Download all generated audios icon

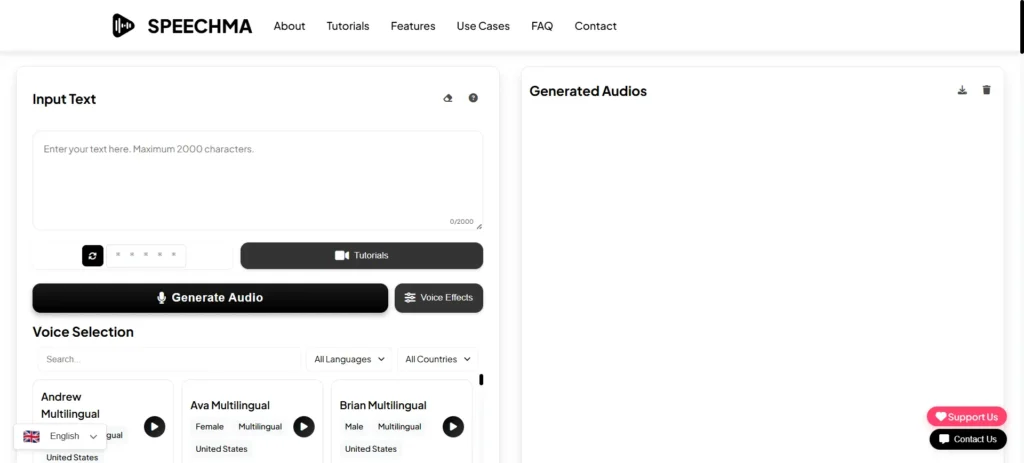pyautogui.click(x=962, y=90)
